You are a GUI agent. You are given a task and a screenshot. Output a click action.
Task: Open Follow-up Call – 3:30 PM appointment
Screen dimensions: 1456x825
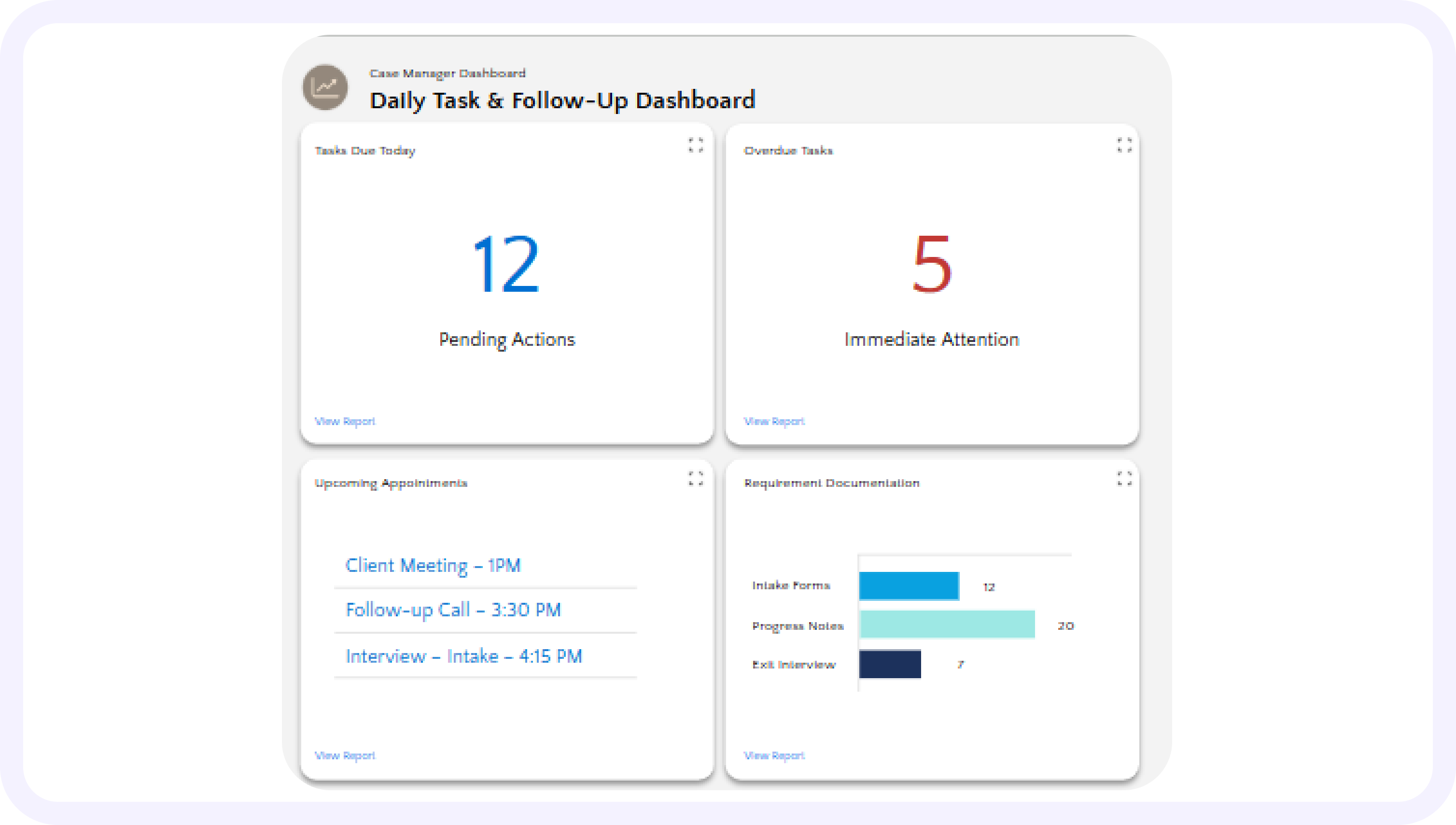click(x=454, y=610)
